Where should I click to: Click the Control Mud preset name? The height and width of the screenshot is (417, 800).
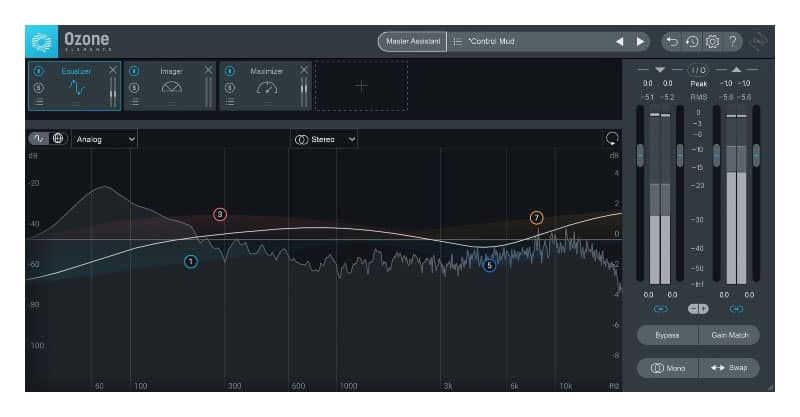(491, 41)
